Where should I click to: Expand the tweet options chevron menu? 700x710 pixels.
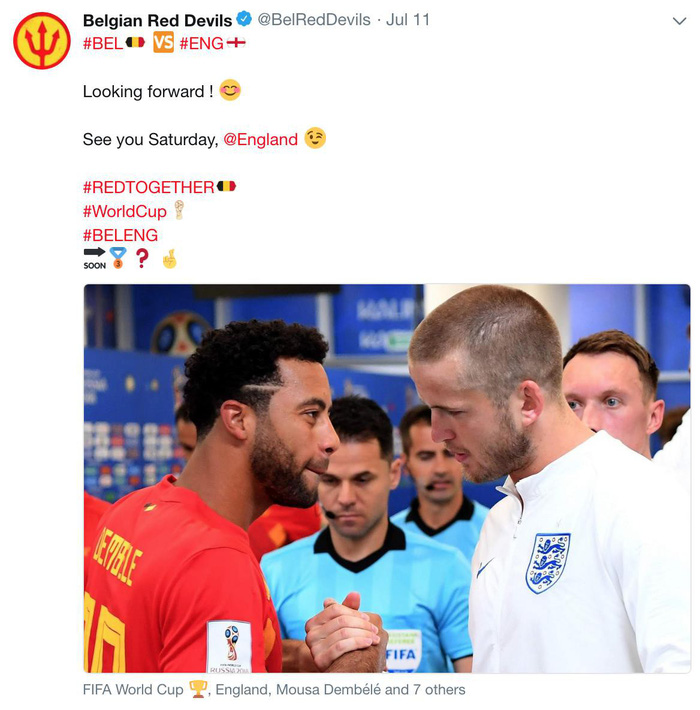tap(679, 21)
